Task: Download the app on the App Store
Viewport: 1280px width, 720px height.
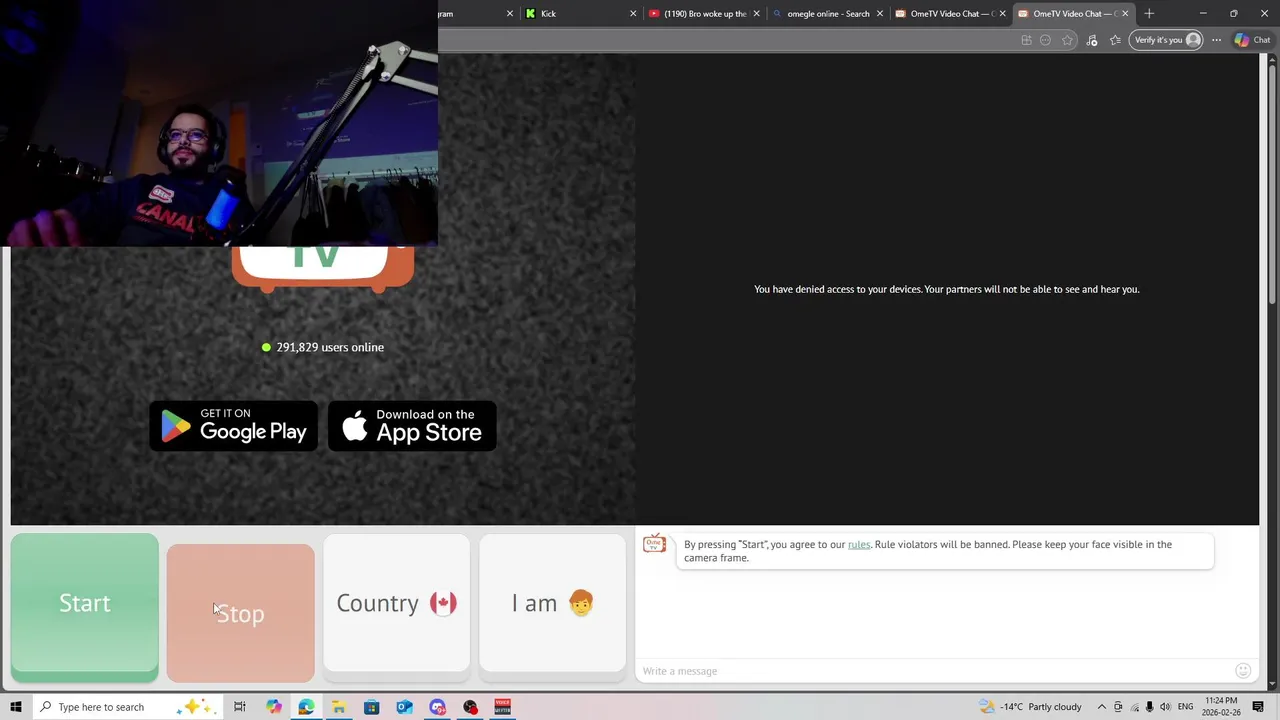Action: pos(412,426)
